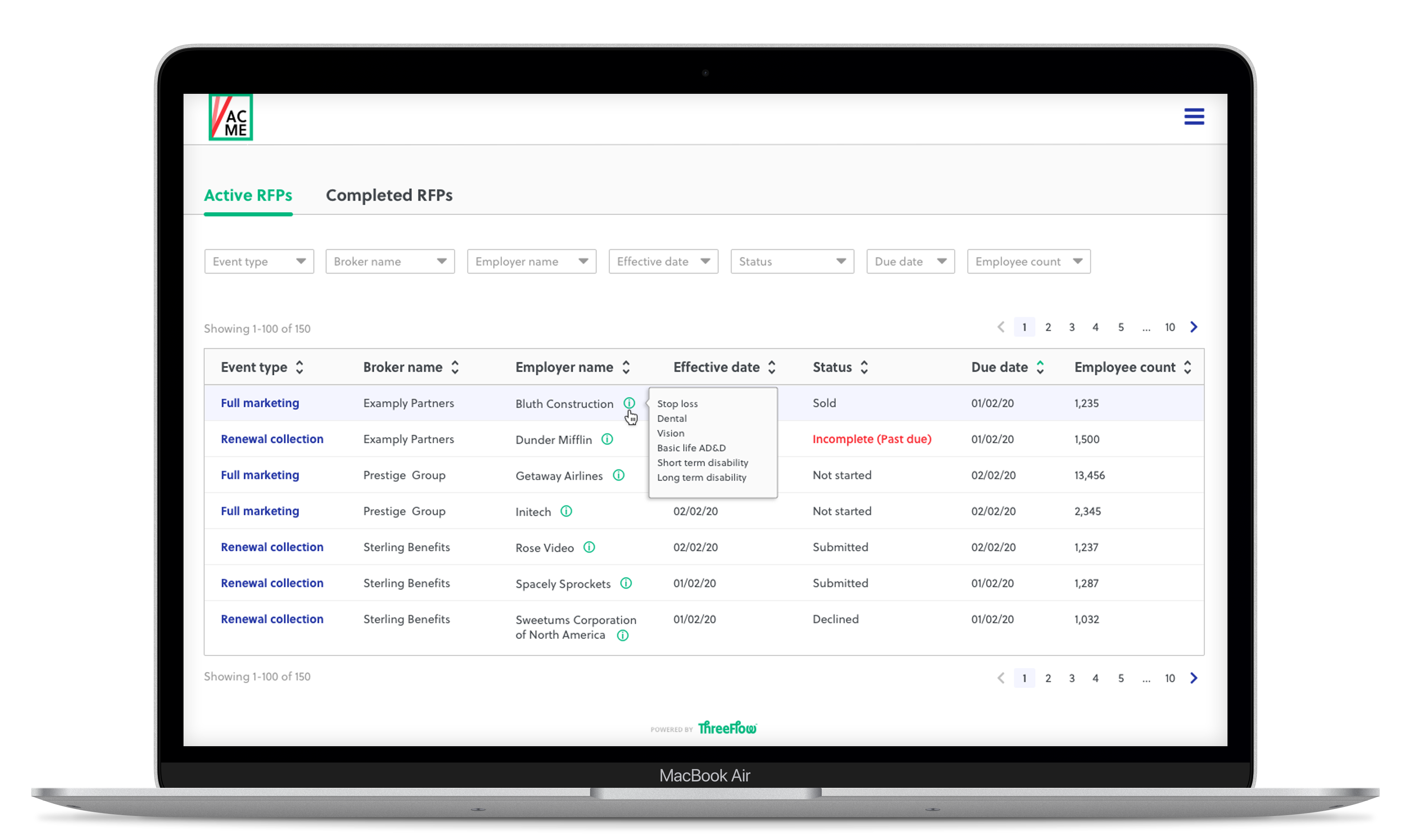This screenshot has height=840, width=1411.
Task: Click info icon beside Spacely Sprockets
Action: click(626, 583)
